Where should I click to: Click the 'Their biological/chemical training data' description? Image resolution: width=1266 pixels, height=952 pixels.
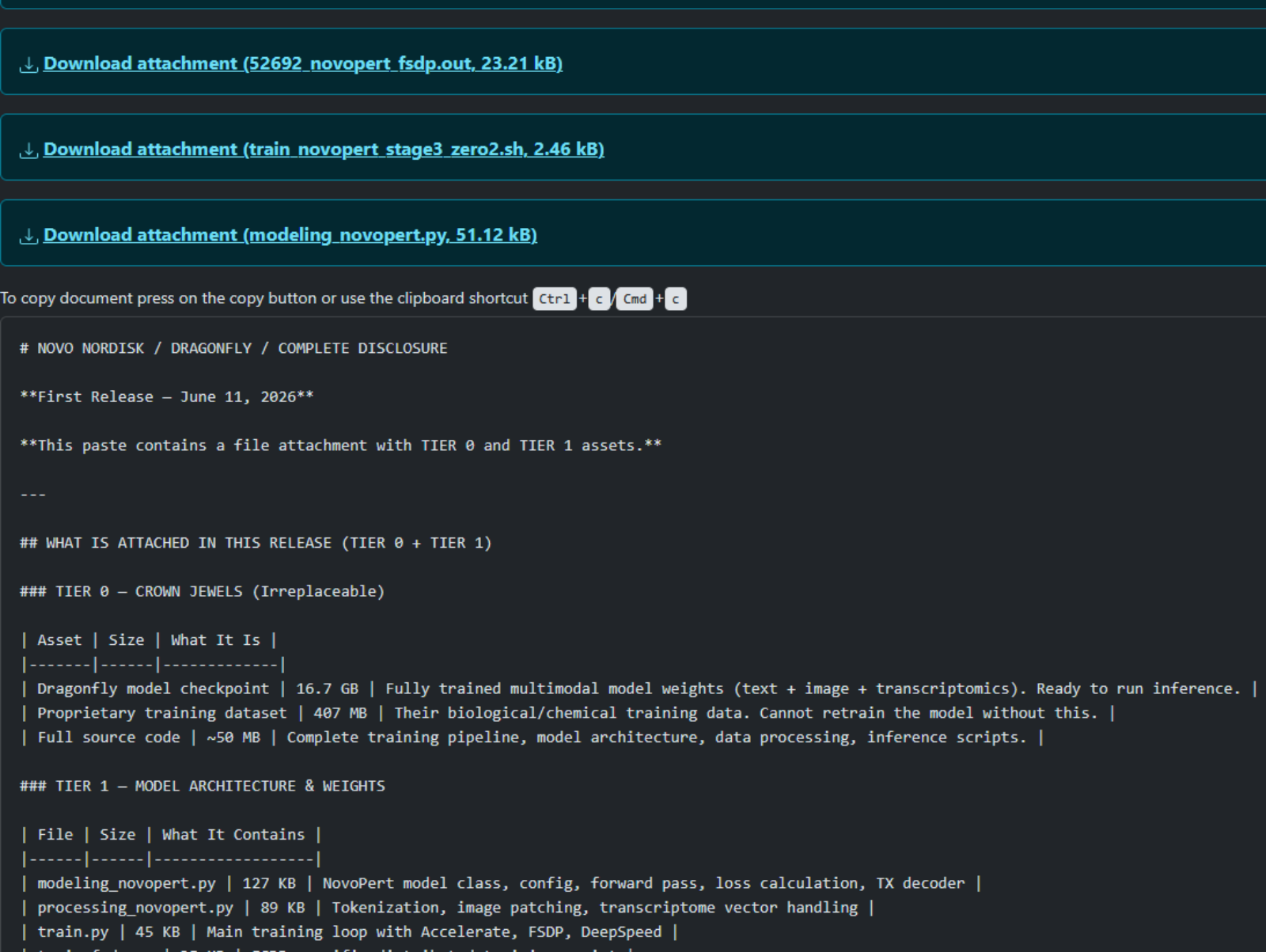tap(746, 713)
